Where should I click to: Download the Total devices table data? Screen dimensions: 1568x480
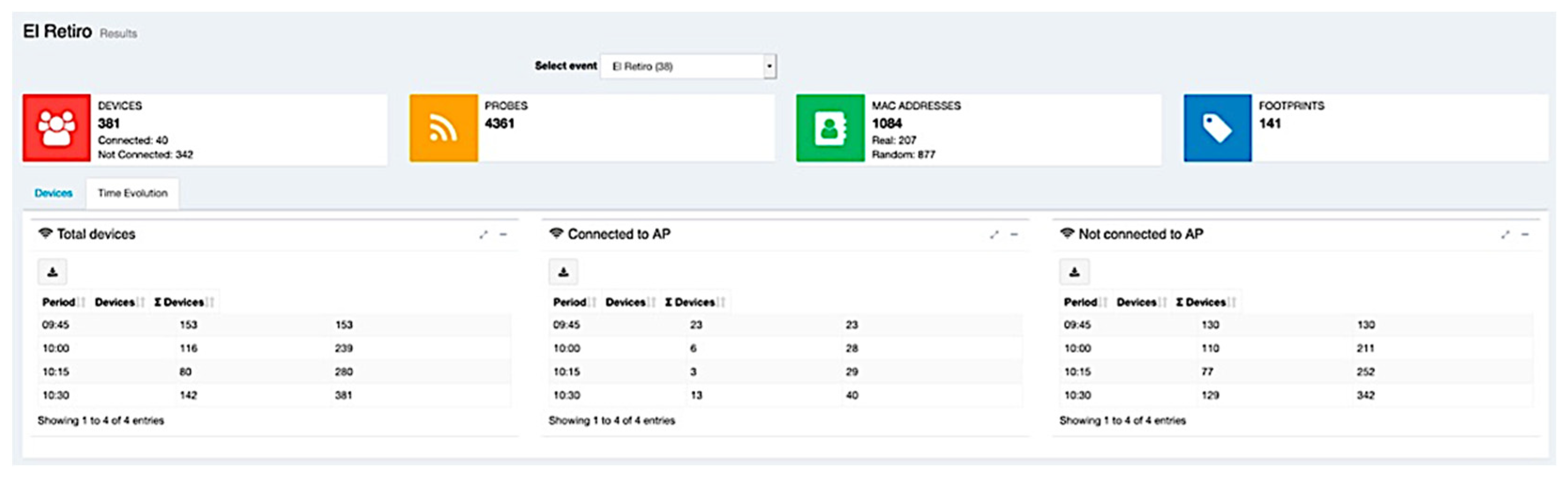coord(53,272)
